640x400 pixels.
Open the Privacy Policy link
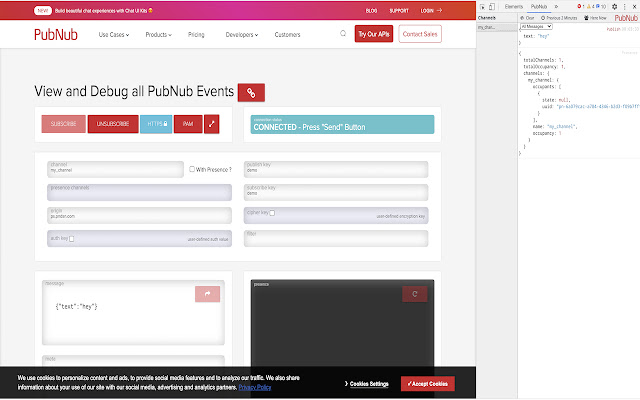(255, 387)
